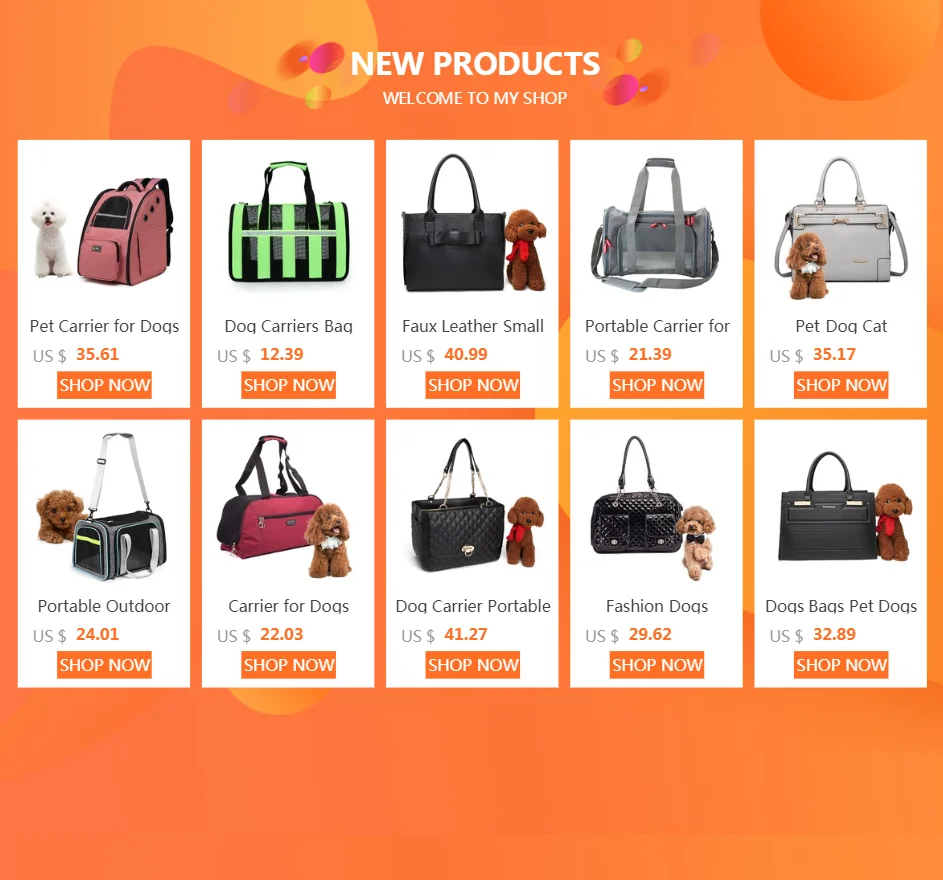The width and height of the screenshot is (943, 880).
Task: Open the pink pet backpack carrier image
Action: click(104, 229)
